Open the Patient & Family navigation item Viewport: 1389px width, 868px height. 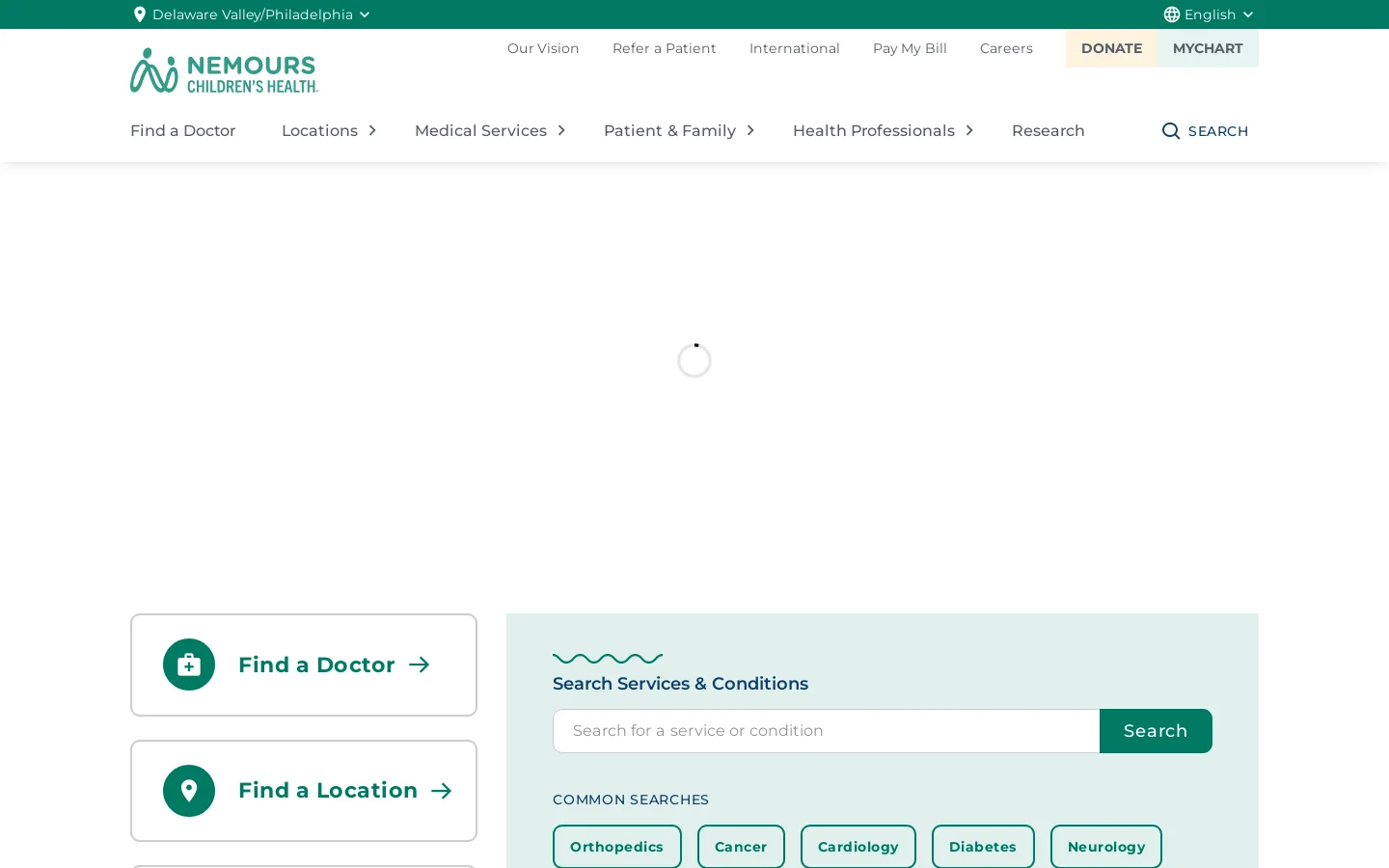[x=669, y=130]
